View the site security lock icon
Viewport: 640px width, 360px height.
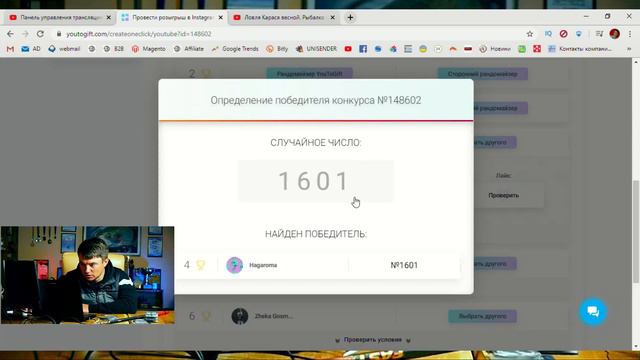(59, 34)
